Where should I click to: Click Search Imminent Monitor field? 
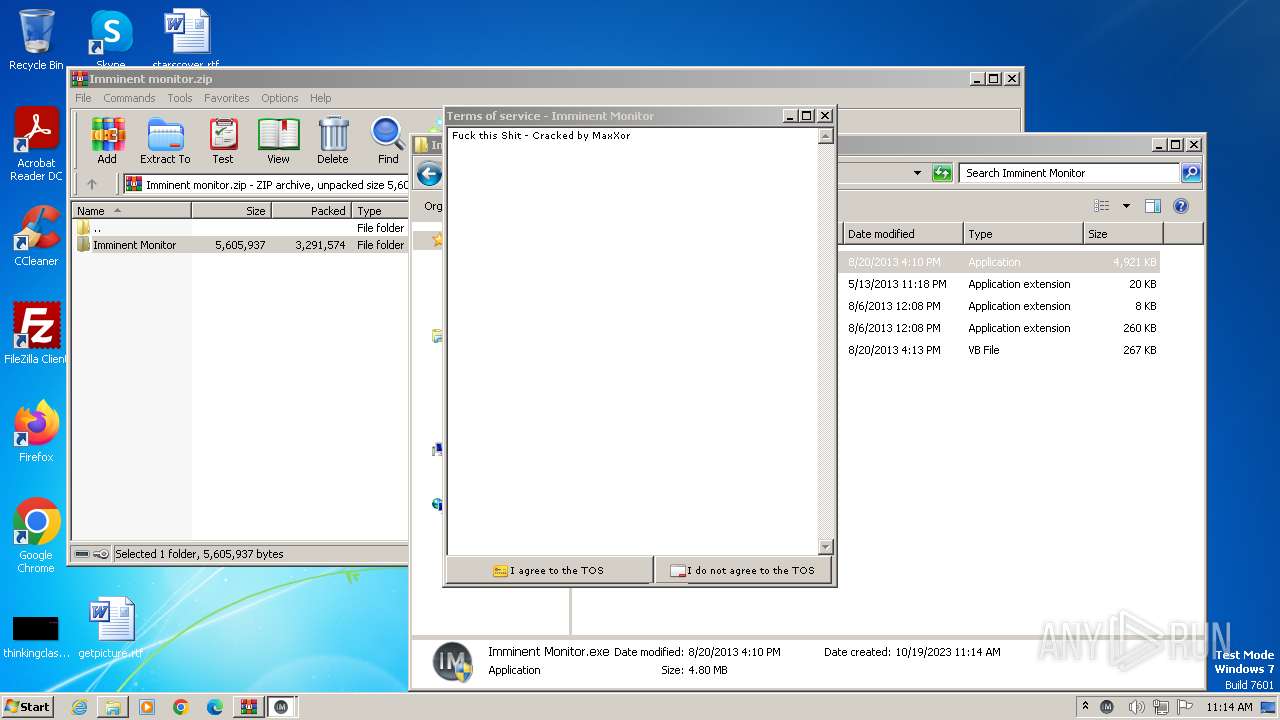click(1070, 173)
